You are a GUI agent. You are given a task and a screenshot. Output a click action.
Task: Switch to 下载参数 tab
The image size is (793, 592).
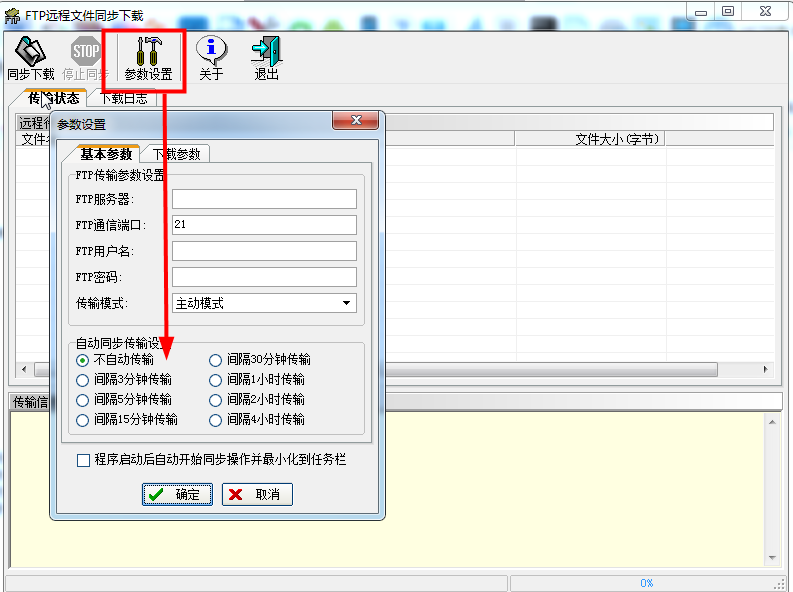pos(176,154)
